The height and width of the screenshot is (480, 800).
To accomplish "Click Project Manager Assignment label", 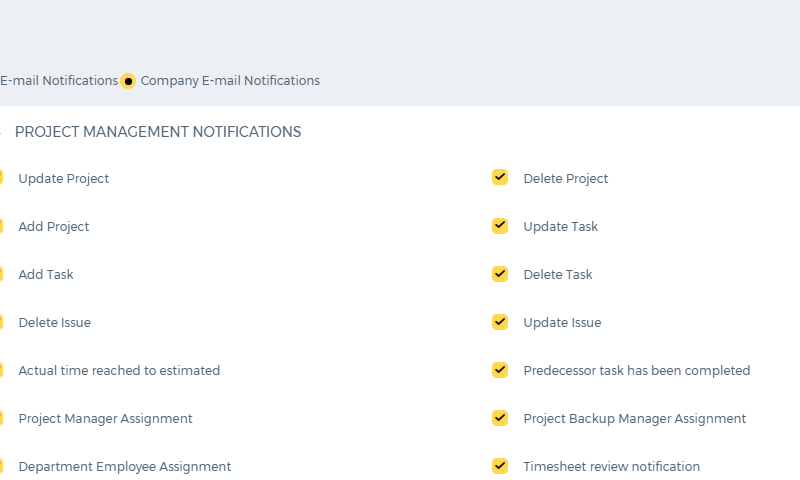I will 106,418.
